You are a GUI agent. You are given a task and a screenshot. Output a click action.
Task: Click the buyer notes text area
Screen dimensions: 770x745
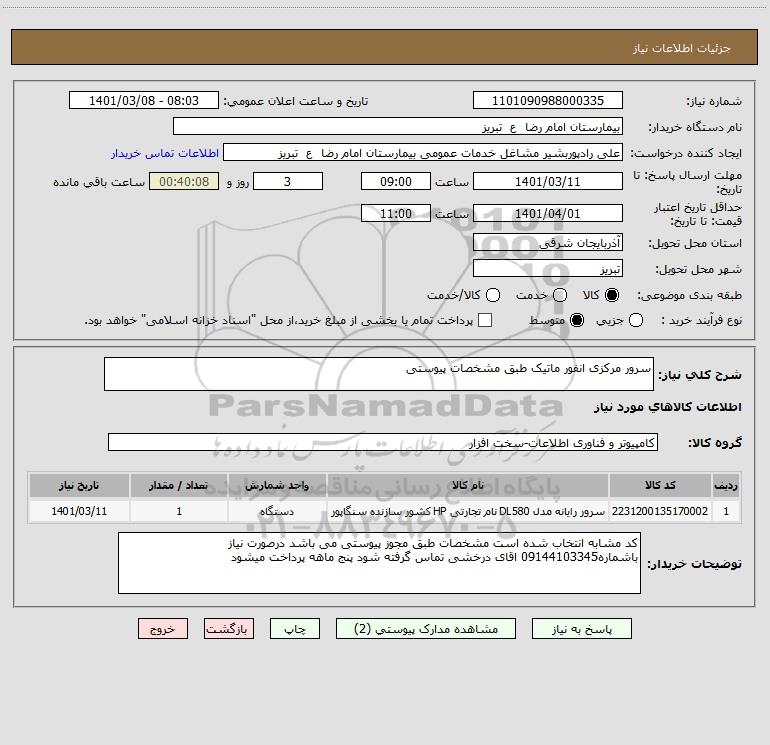click(x=379, y=563)
